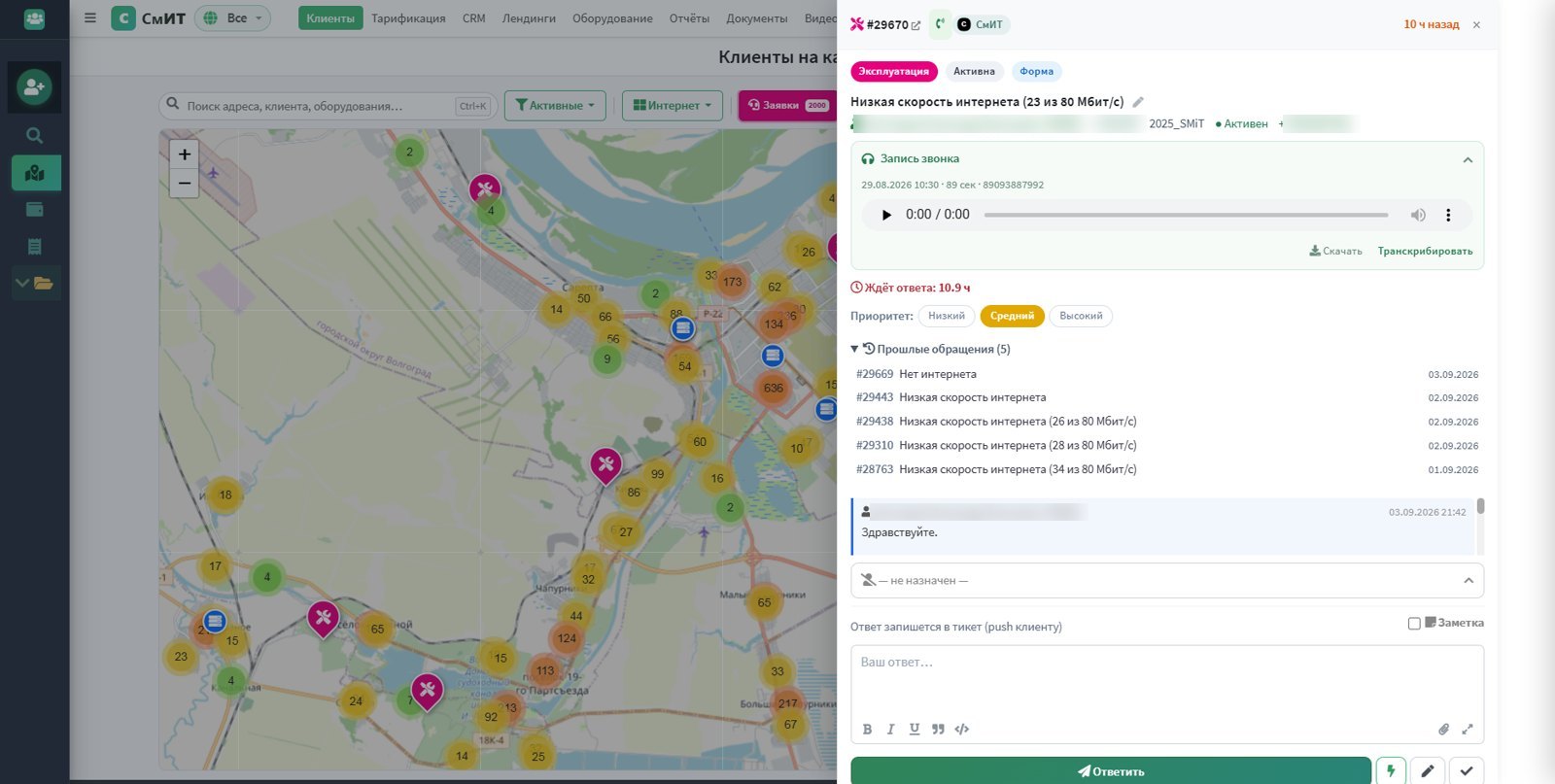Click the Эксплуатация category badge
Image resolution: width=1555 pixels, height=784 pixels.
point(894,71)
